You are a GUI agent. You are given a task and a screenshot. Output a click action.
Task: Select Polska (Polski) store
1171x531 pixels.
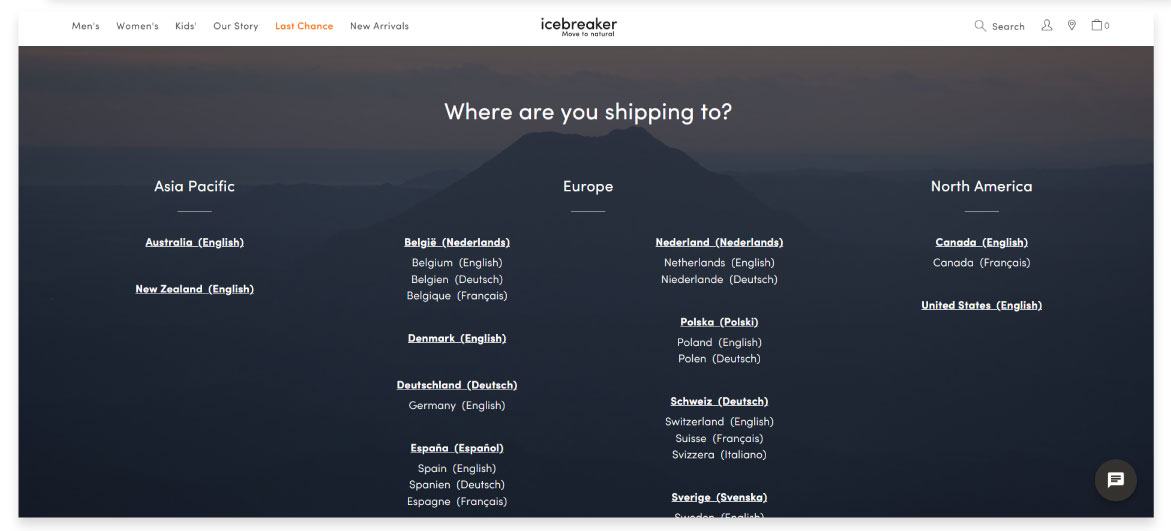click(x=719, y=322)
